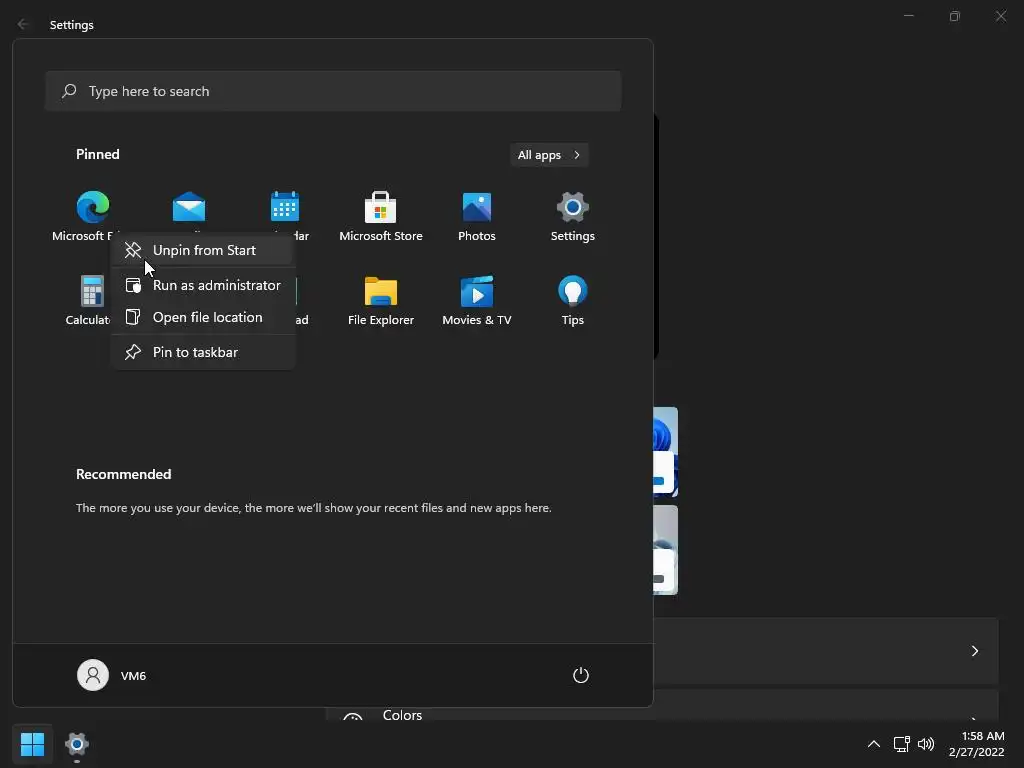The height and width of the screenshot is (768, 1024).
Task: Click the Type here to search field
Action: 333,91
